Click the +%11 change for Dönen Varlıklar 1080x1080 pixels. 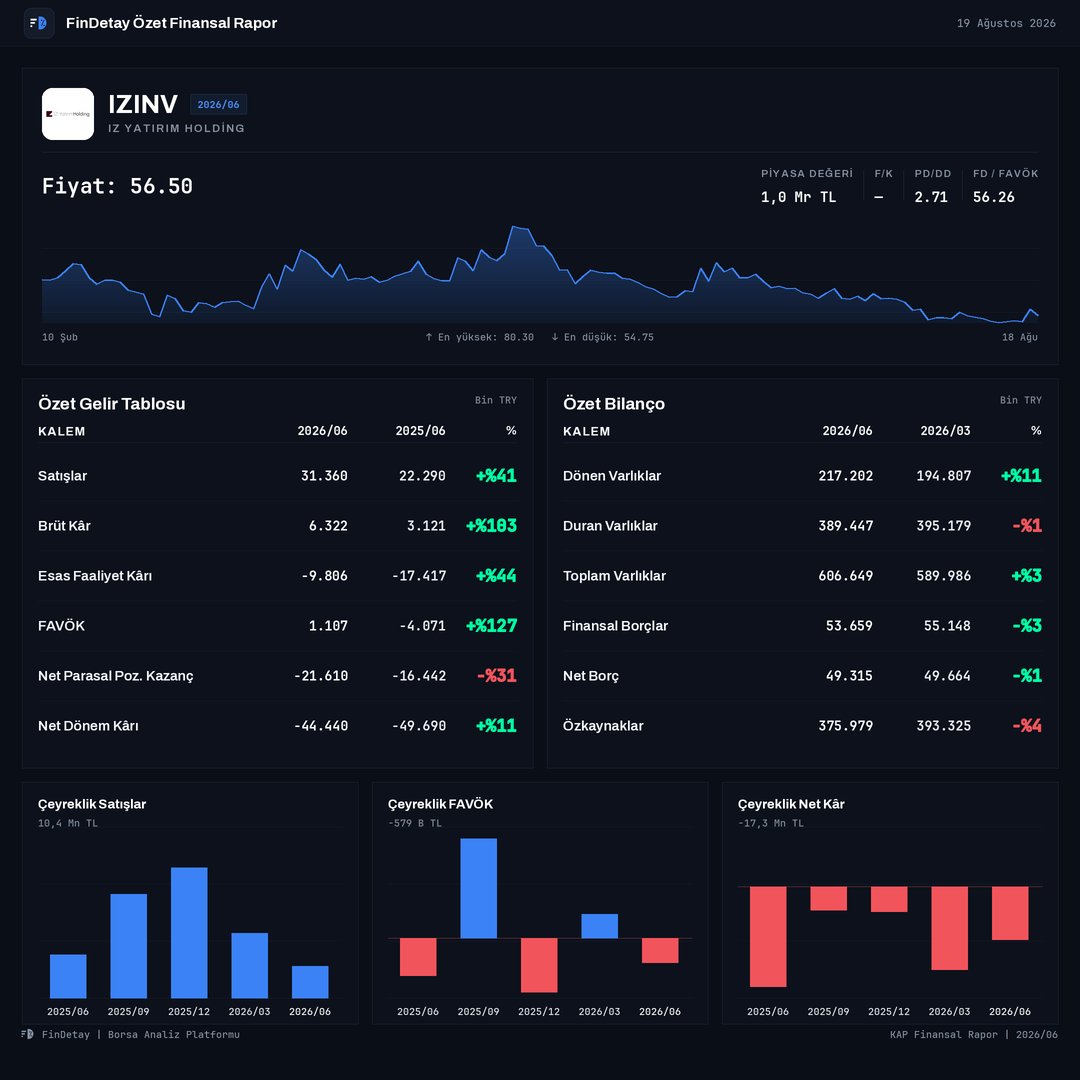point(1021,476)
